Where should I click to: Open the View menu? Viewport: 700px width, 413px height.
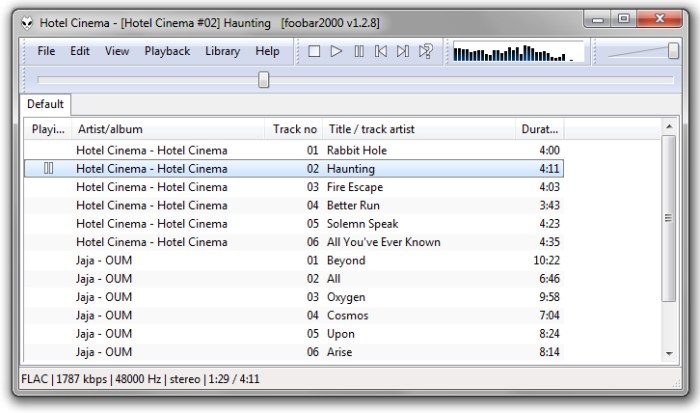point(117,51)
